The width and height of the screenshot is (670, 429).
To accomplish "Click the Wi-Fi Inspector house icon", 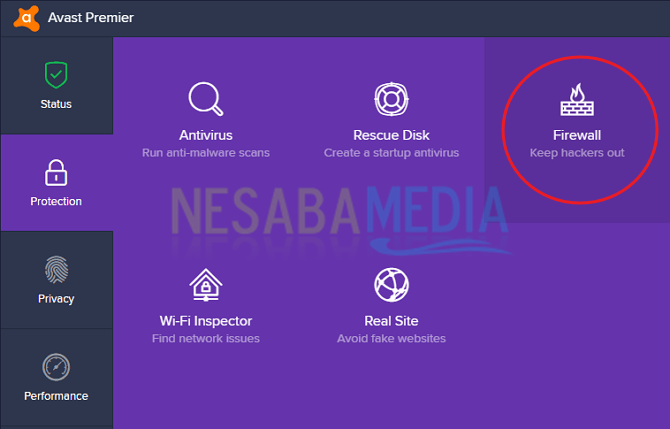I will click(206, 285).
